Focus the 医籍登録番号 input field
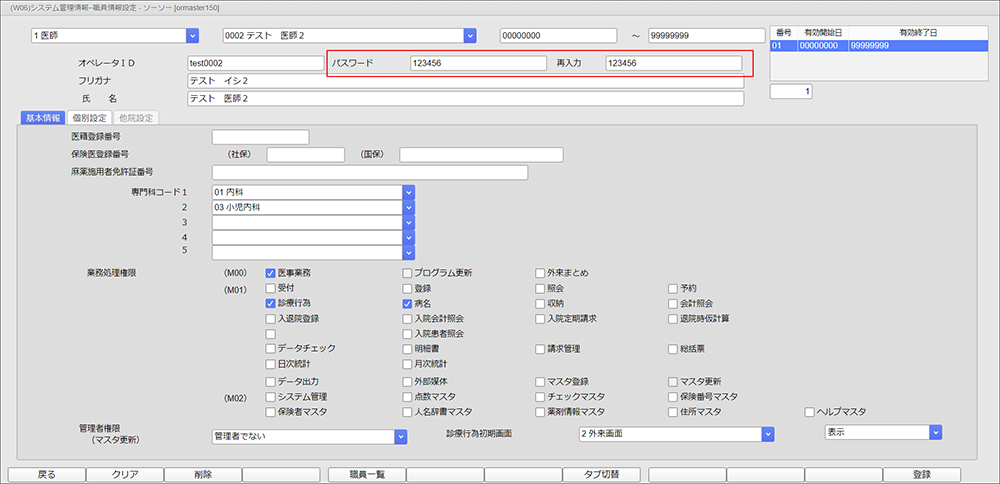This screenshot has height=484, width=1000. pos(260,137)
